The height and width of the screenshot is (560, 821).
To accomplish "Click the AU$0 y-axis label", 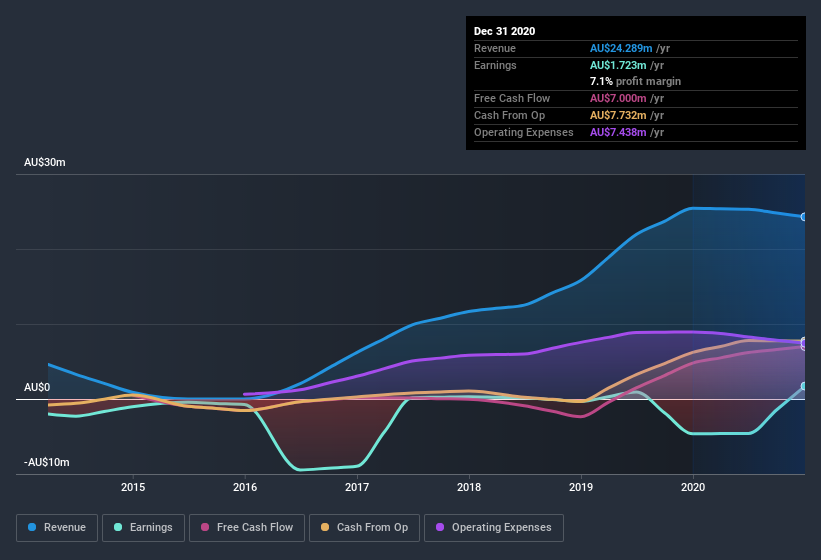I will (37, 387).
